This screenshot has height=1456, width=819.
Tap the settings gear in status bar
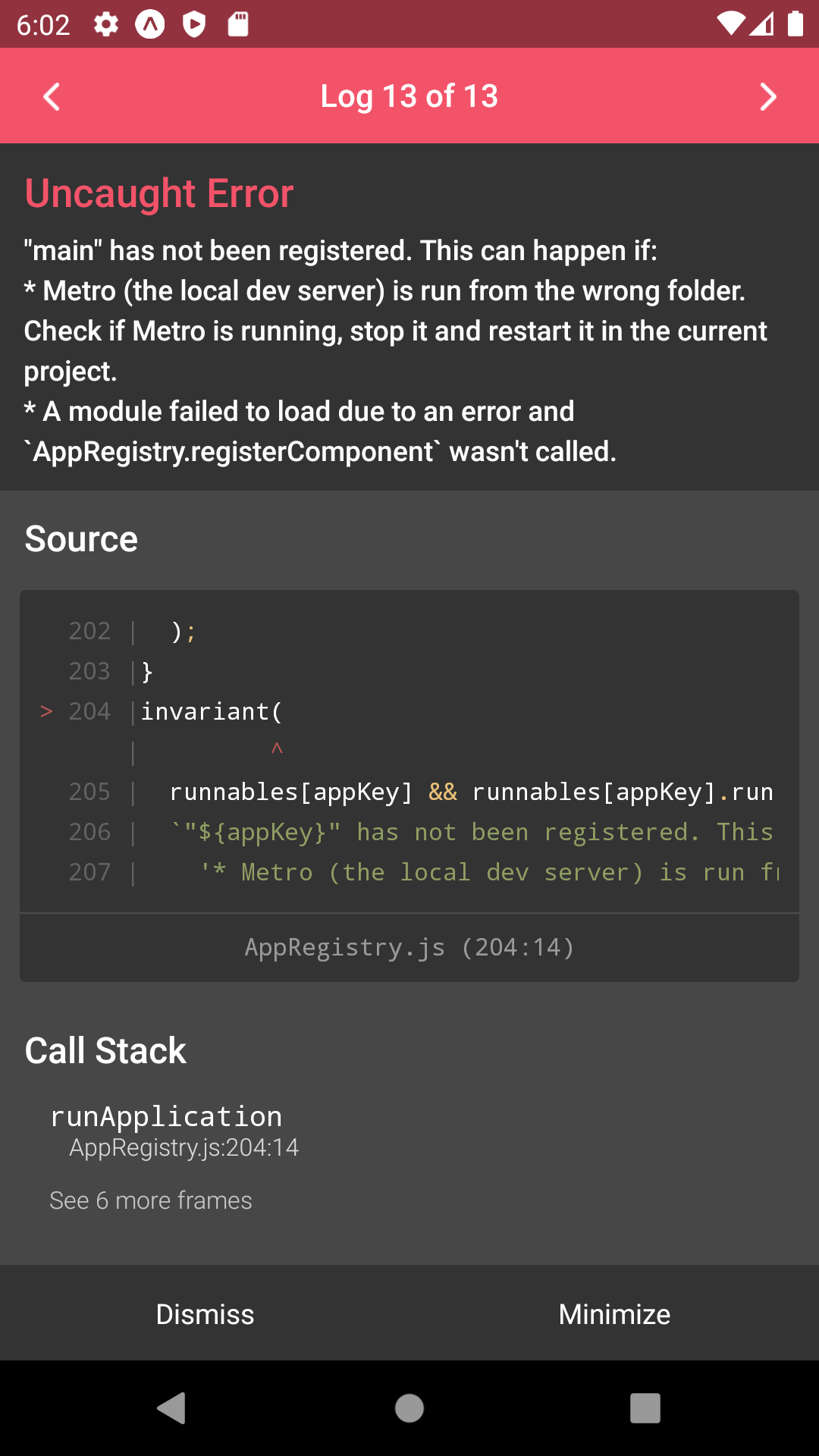point(106,25)
